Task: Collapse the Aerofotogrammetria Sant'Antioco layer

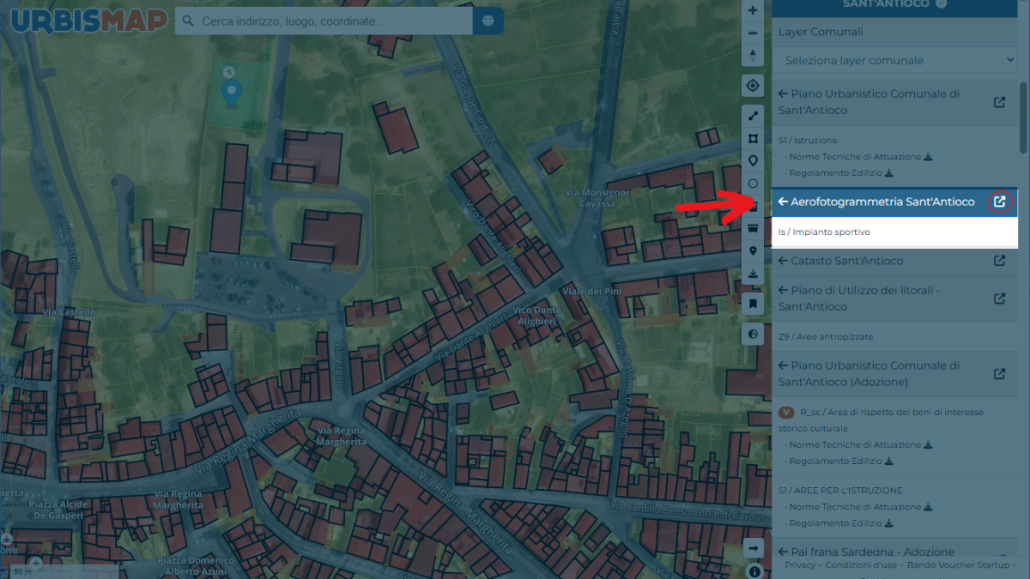Action: (x=783, y=202)
